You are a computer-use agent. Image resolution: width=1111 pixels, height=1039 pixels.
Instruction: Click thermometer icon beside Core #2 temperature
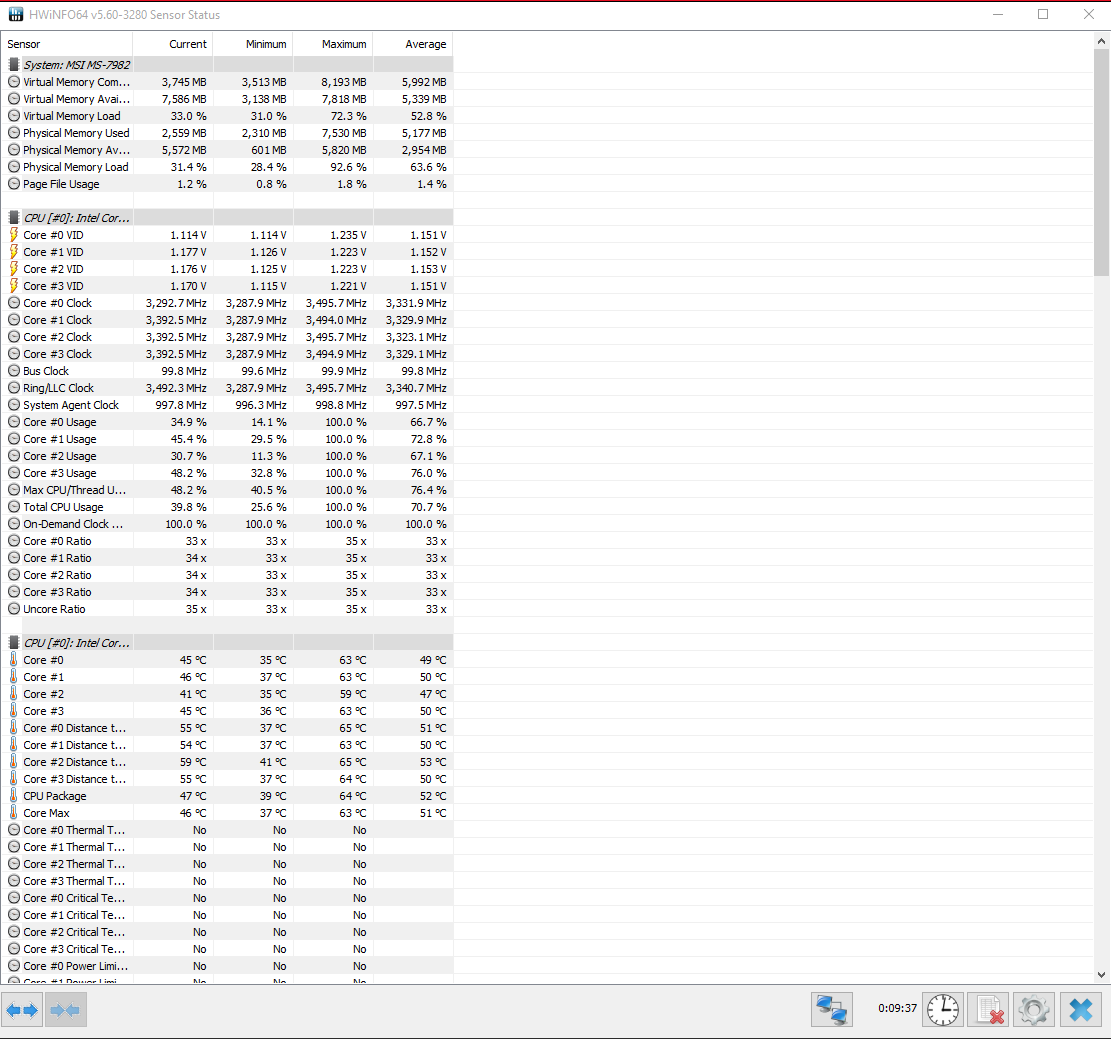coord(13,693)
